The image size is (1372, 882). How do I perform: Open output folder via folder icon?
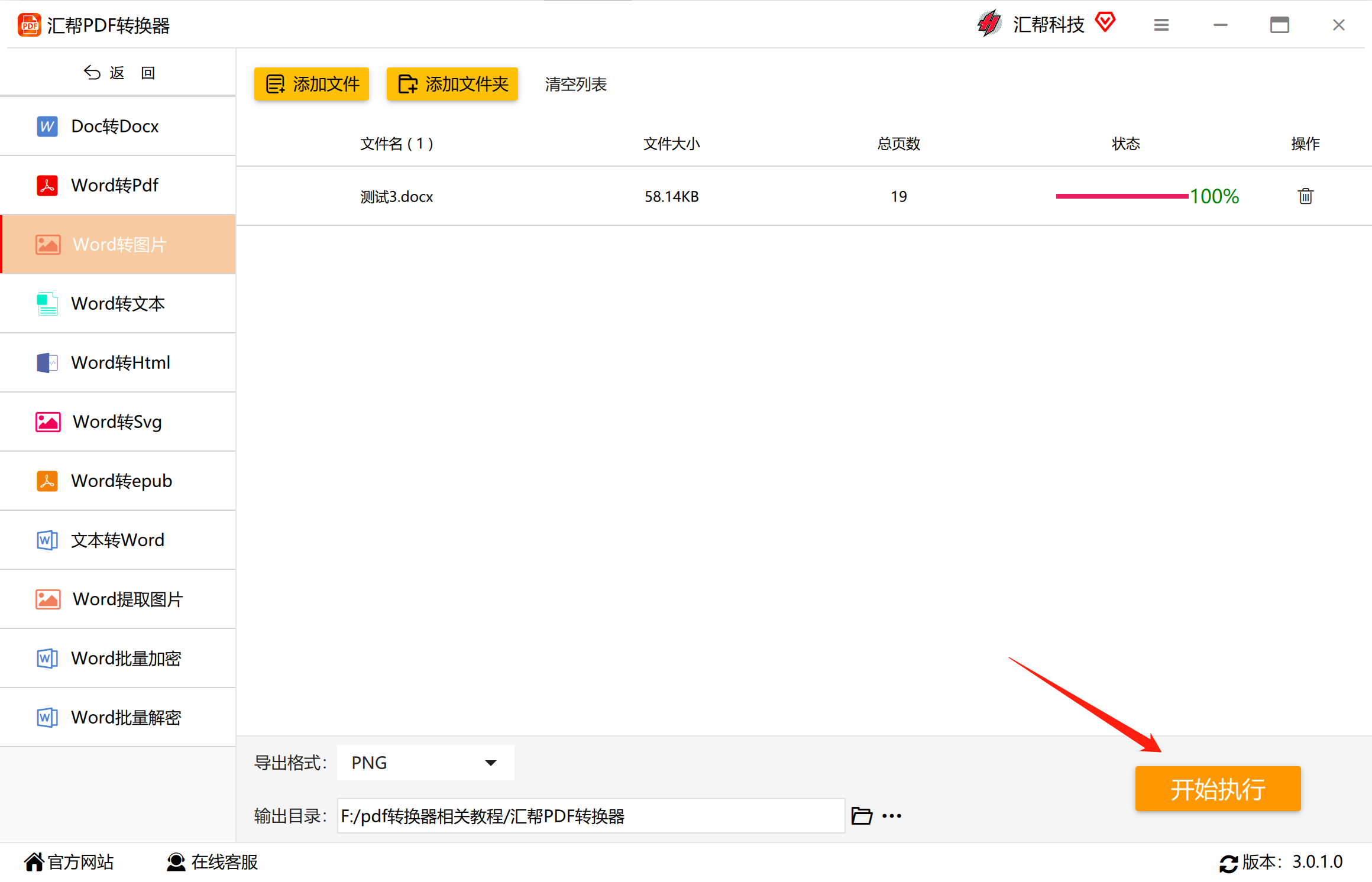[x=862, y=816]
